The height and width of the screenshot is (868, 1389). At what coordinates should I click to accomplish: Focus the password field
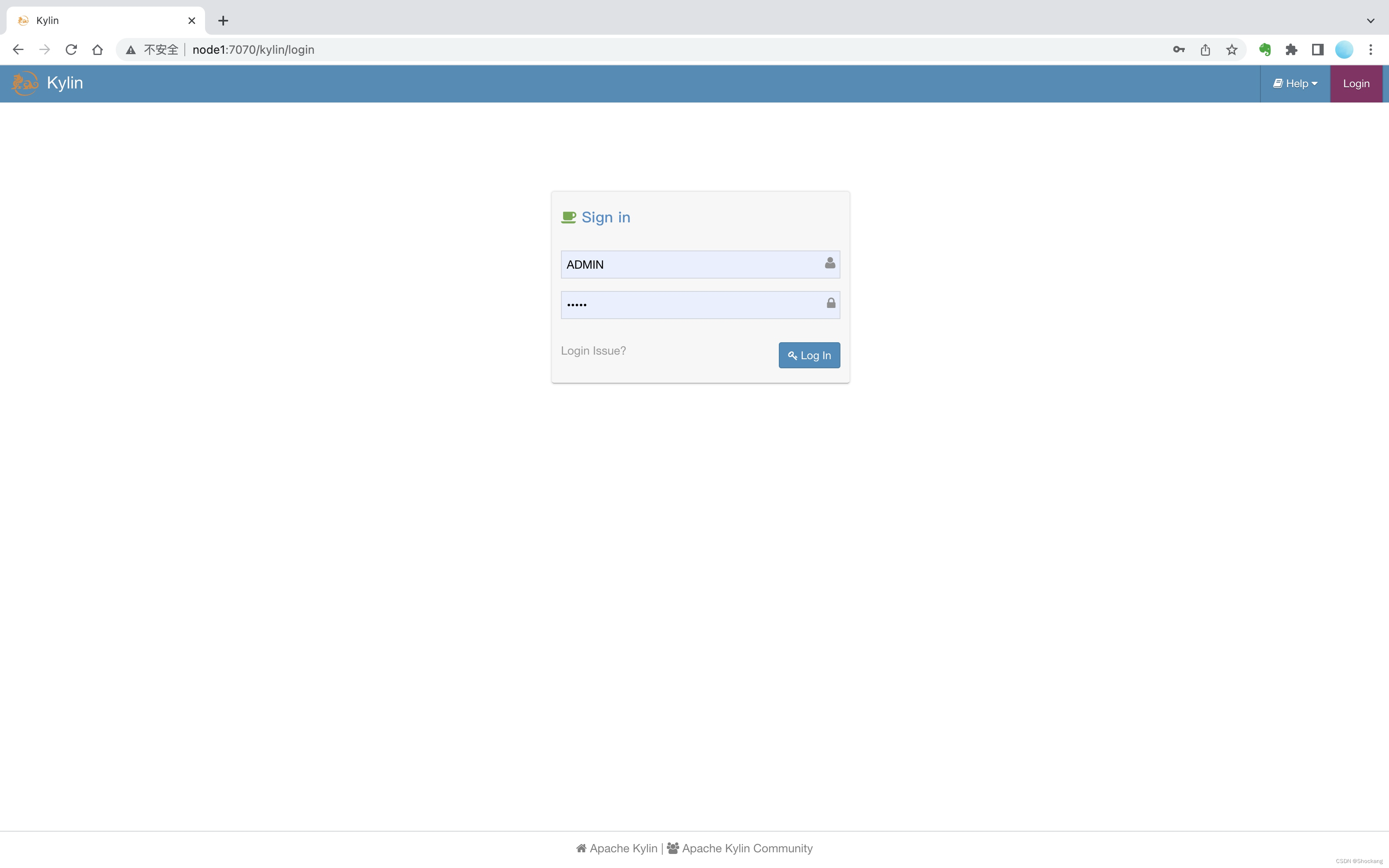click(700, 305)
